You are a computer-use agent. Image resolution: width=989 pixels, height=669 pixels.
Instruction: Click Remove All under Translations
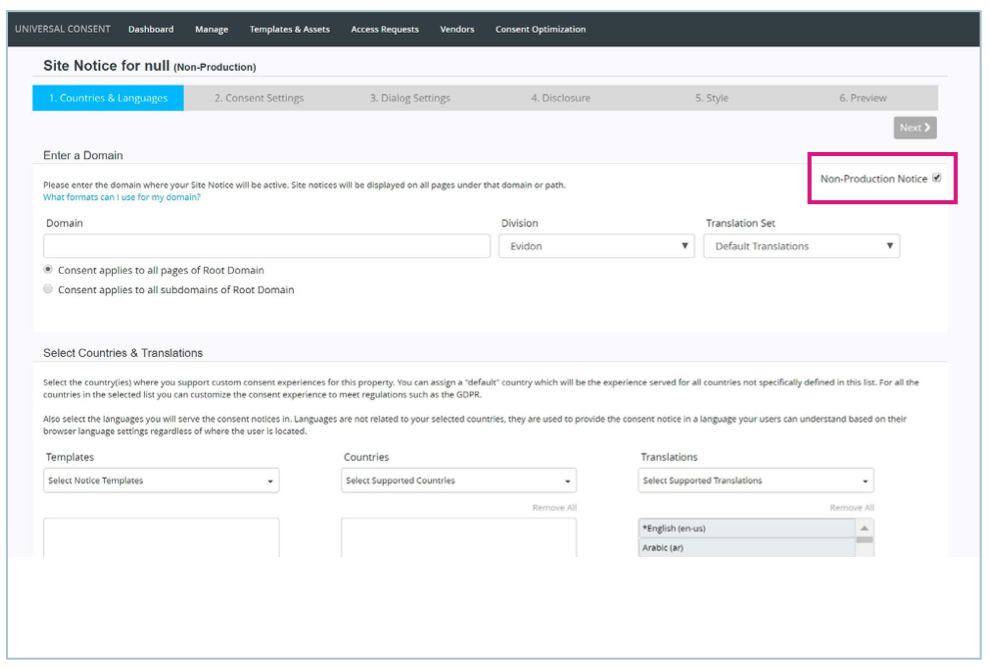pyautogui.click(x=851, y=508)
